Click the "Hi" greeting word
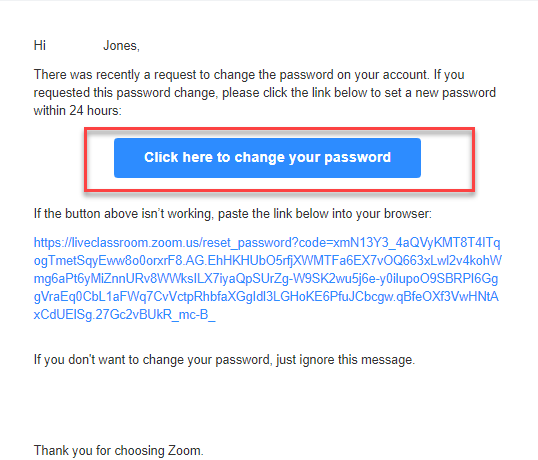538x460 pixels. tap(40, 45)
